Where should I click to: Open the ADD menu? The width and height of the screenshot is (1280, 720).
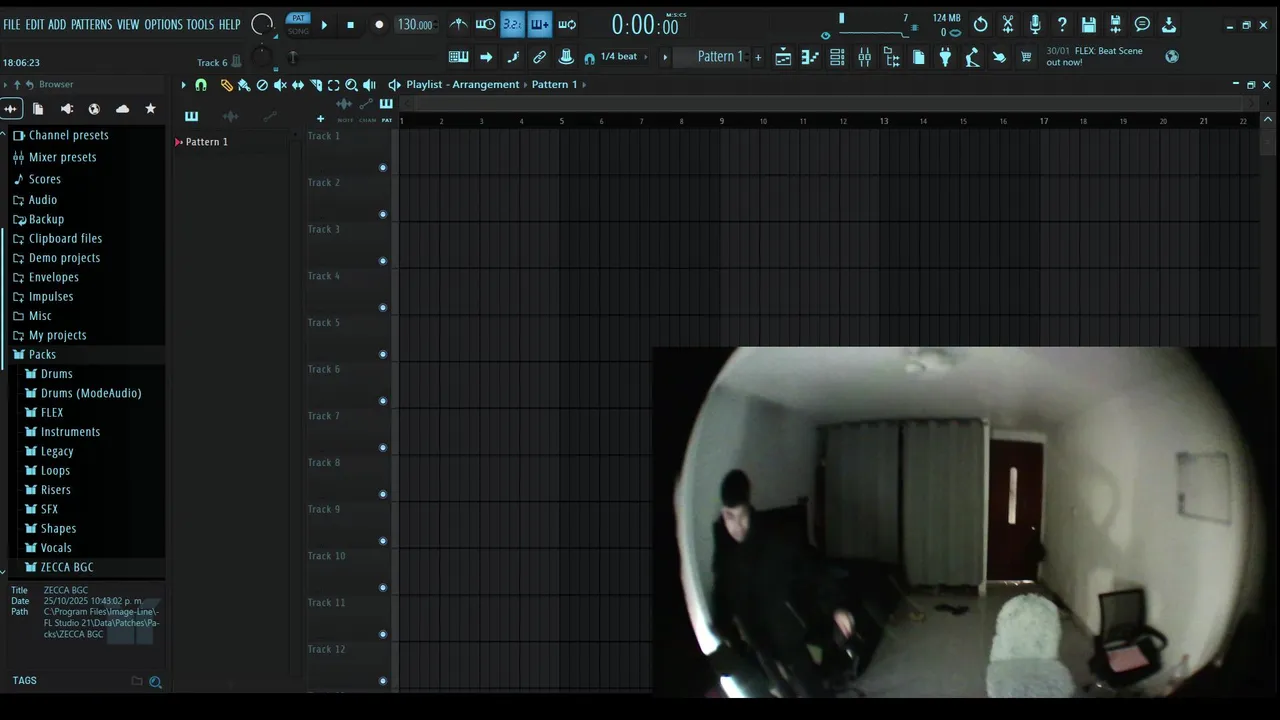point(57,24)
